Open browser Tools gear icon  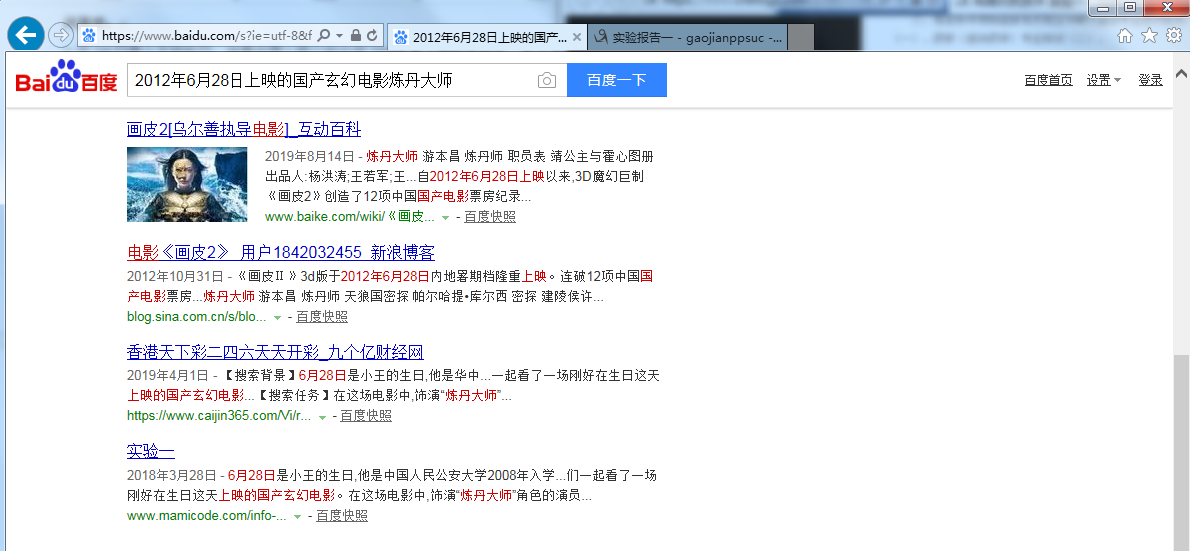(1173, 36)
